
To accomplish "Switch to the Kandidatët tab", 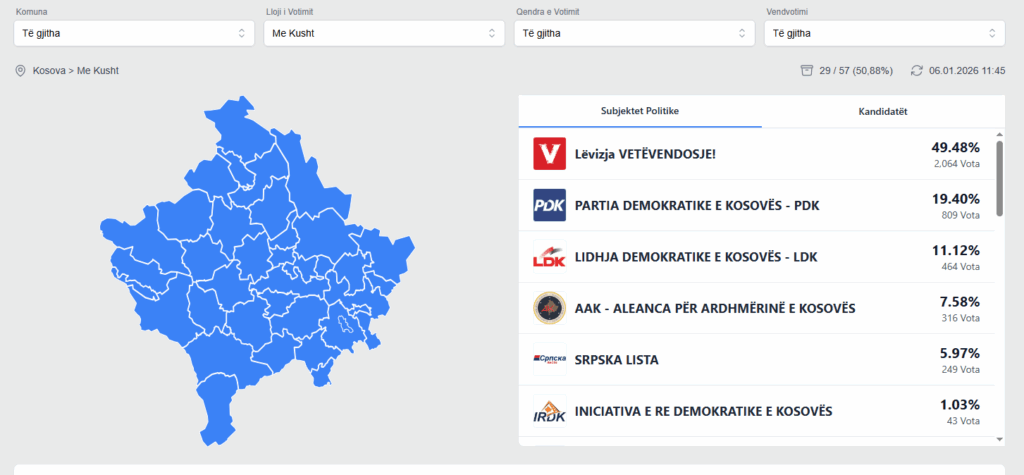I will click(x=883, y=111).
